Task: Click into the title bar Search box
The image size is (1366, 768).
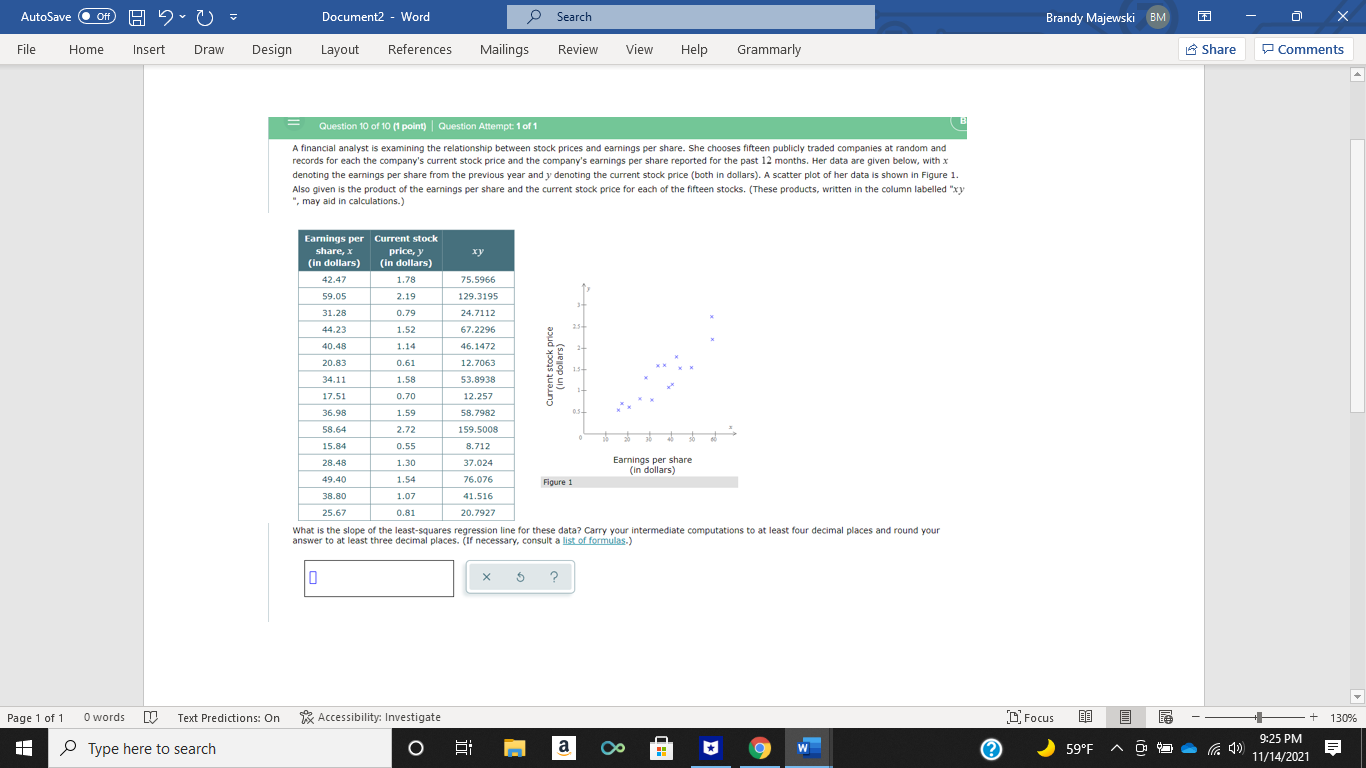Action: point(690,17)
